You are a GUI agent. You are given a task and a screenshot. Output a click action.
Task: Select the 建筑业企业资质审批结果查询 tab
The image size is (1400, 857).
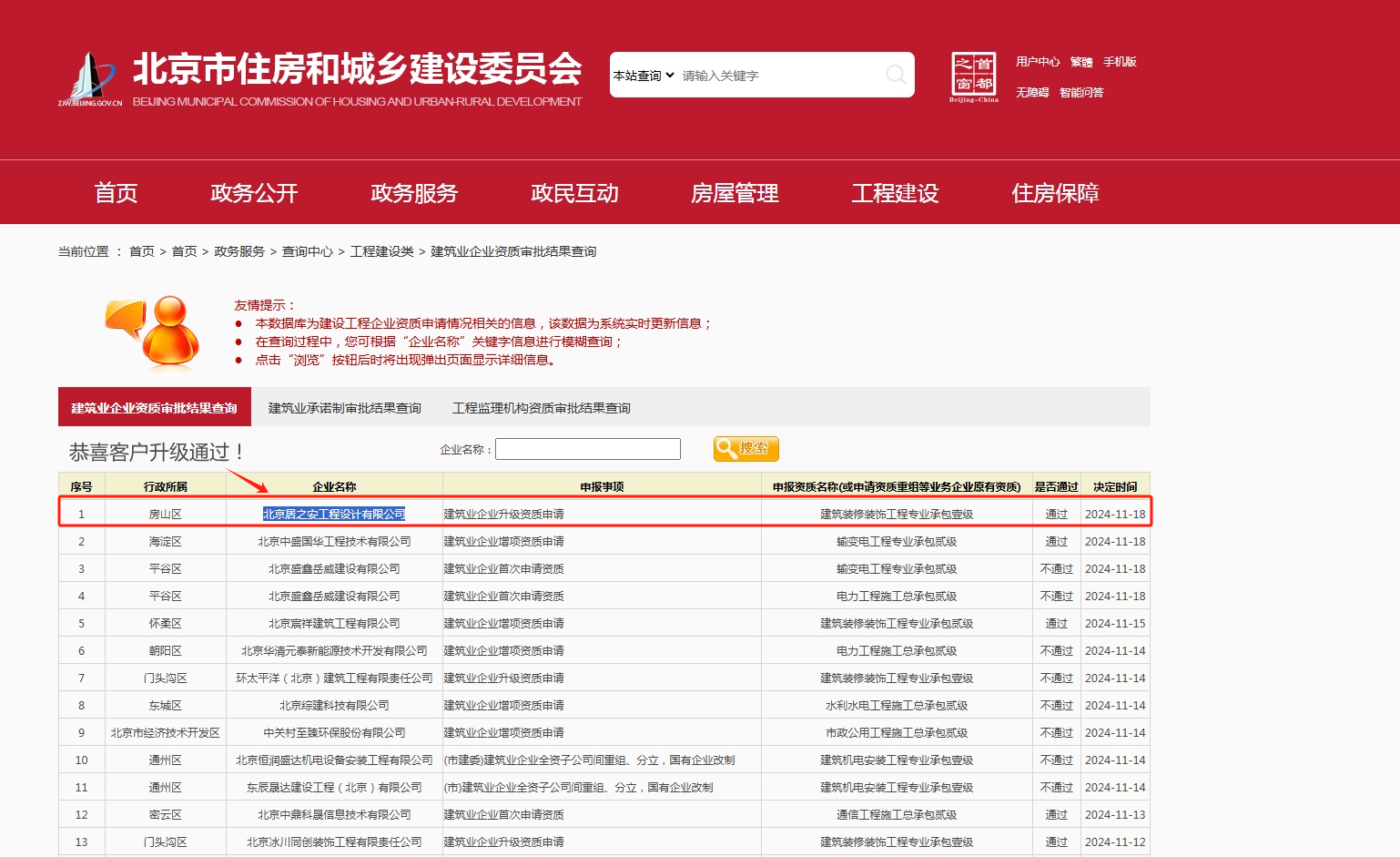coord(154,408)
